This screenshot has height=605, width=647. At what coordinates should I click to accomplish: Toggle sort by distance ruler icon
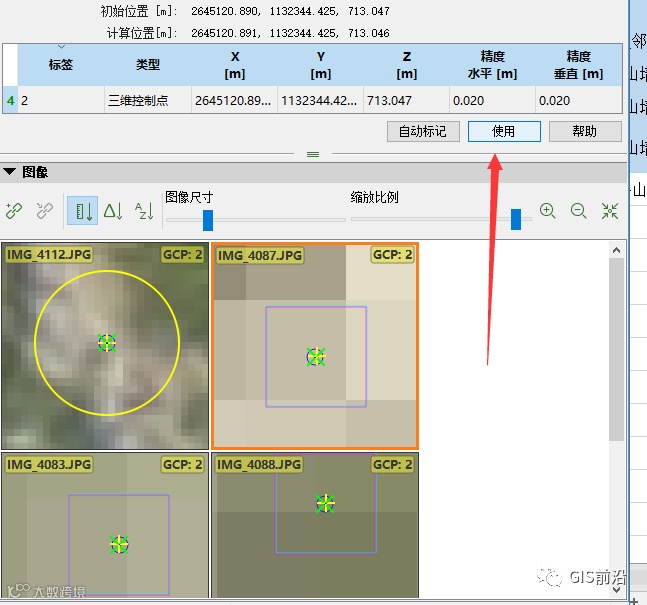point(83,211)
